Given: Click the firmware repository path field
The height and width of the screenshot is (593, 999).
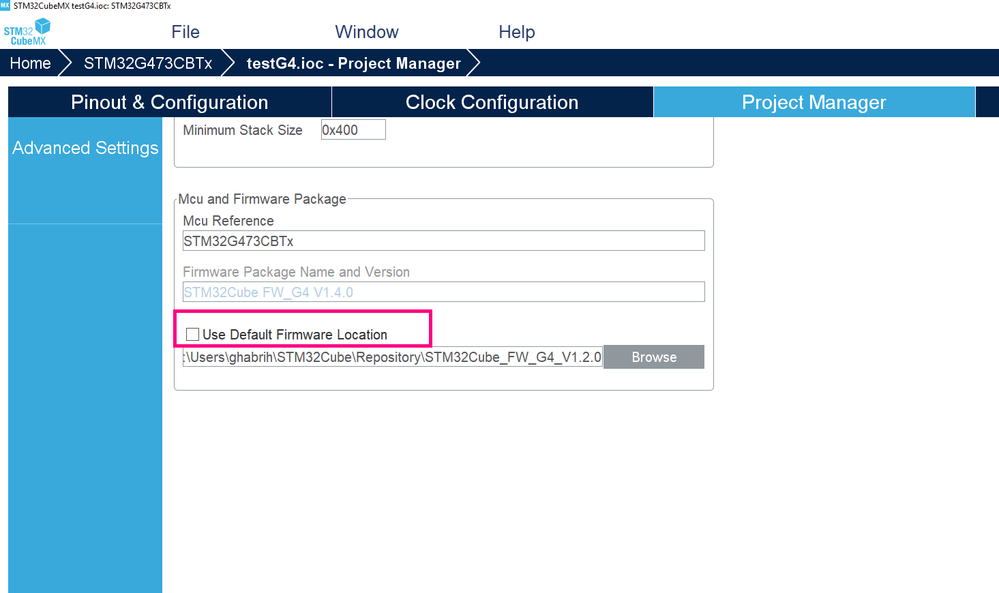Looking at the screenshot, I should click(392, 357).
